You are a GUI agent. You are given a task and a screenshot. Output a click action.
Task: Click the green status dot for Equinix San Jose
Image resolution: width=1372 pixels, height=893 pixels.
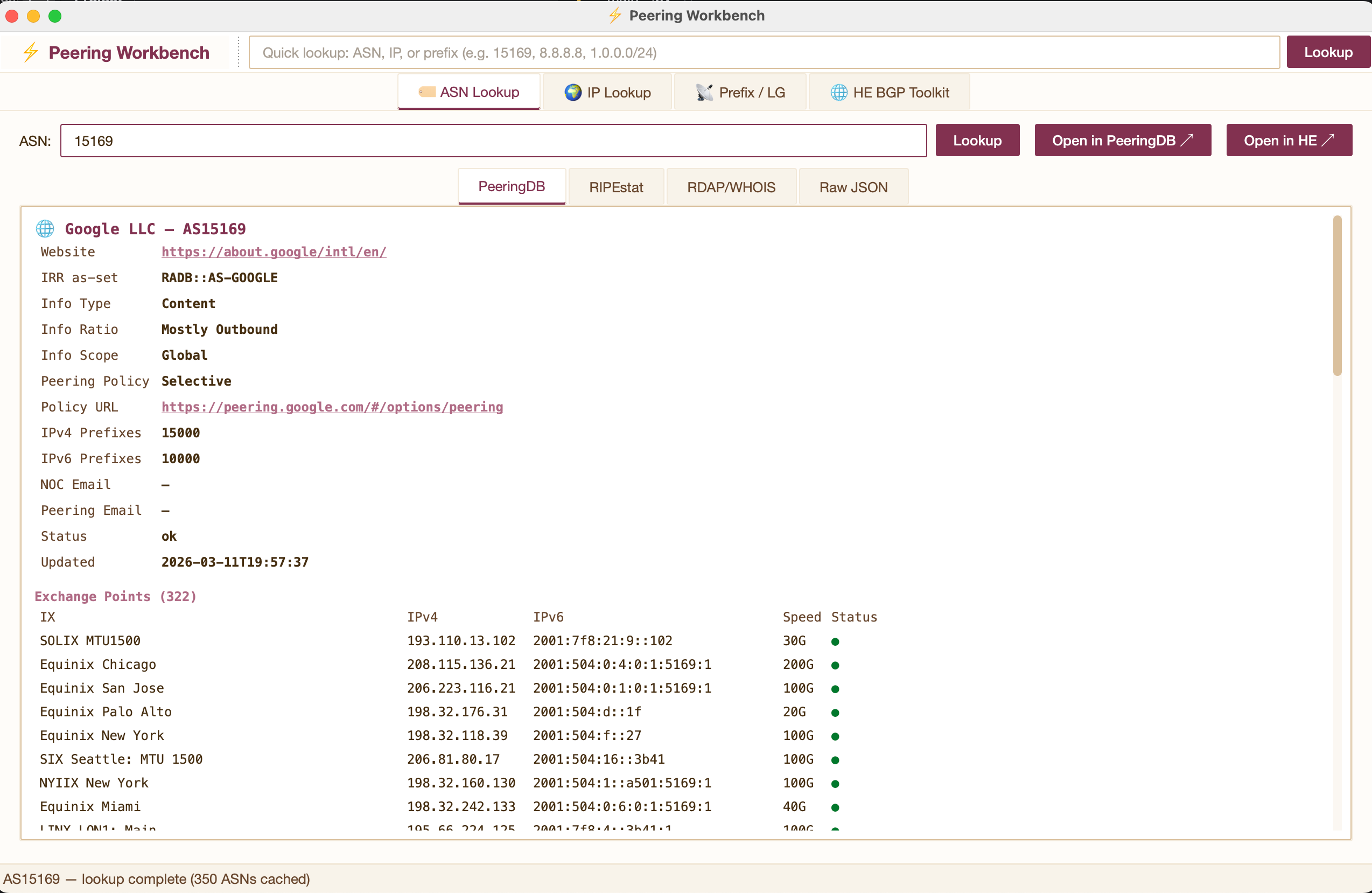[835, 689]
